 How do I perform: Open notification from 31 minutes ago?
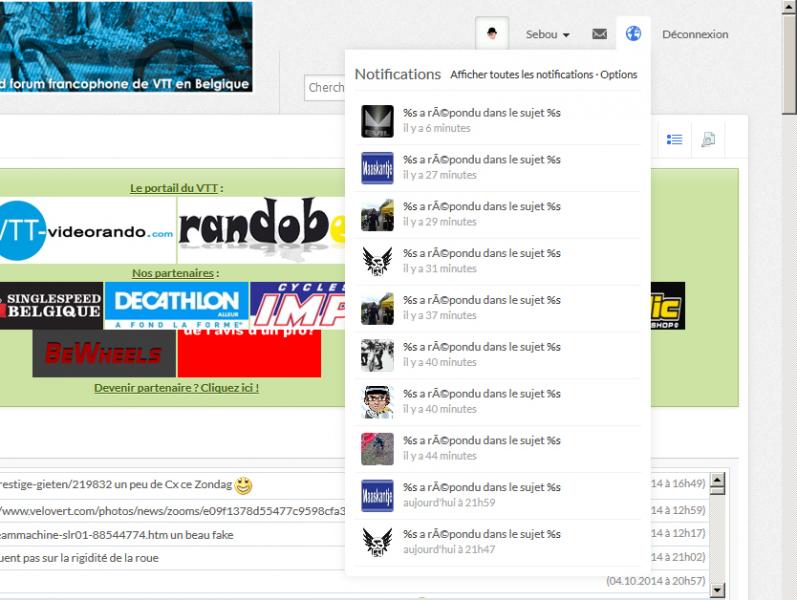(497, 261)
